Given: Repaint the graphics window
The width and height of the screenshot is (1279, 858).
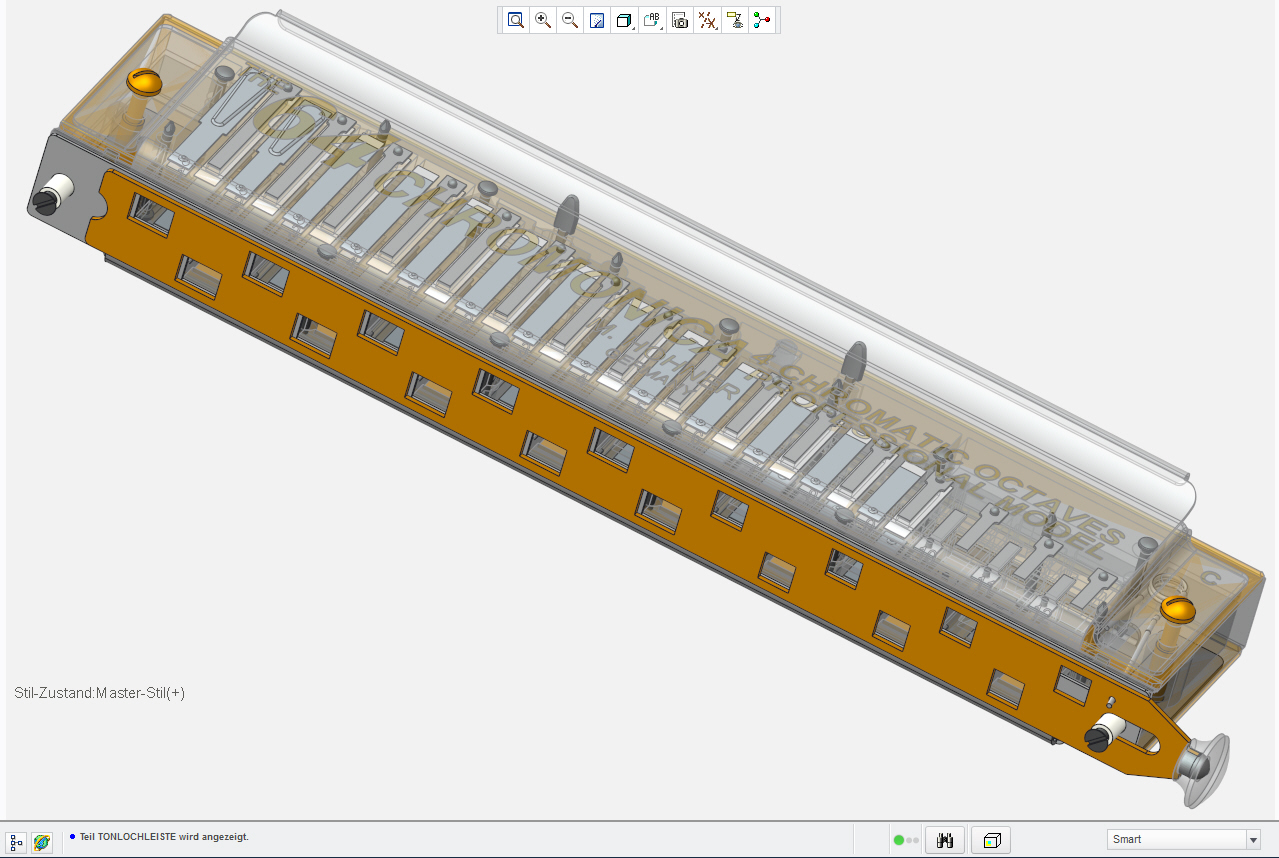Looking at the screenshot, I should pyautogui.click(x=597, y=20).
